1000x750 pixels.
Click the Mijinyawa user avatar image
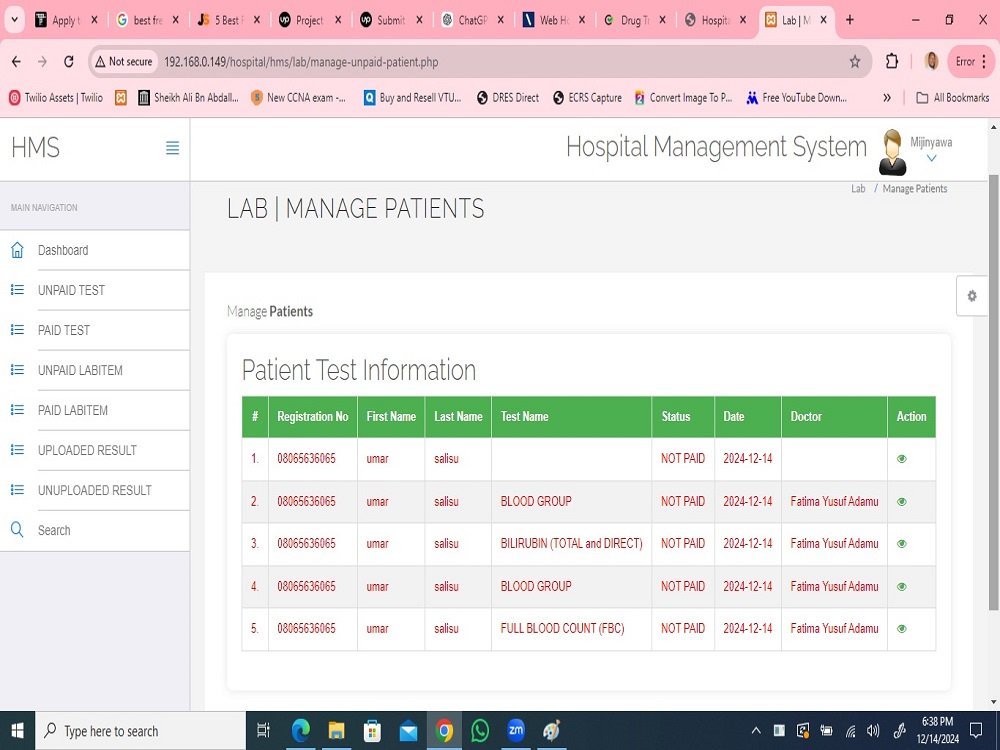[x=892, y=152]
